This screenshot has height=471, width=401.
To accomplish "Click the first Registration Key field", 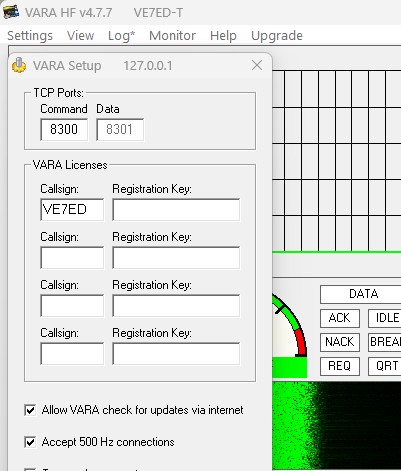I will click(176, 210).
